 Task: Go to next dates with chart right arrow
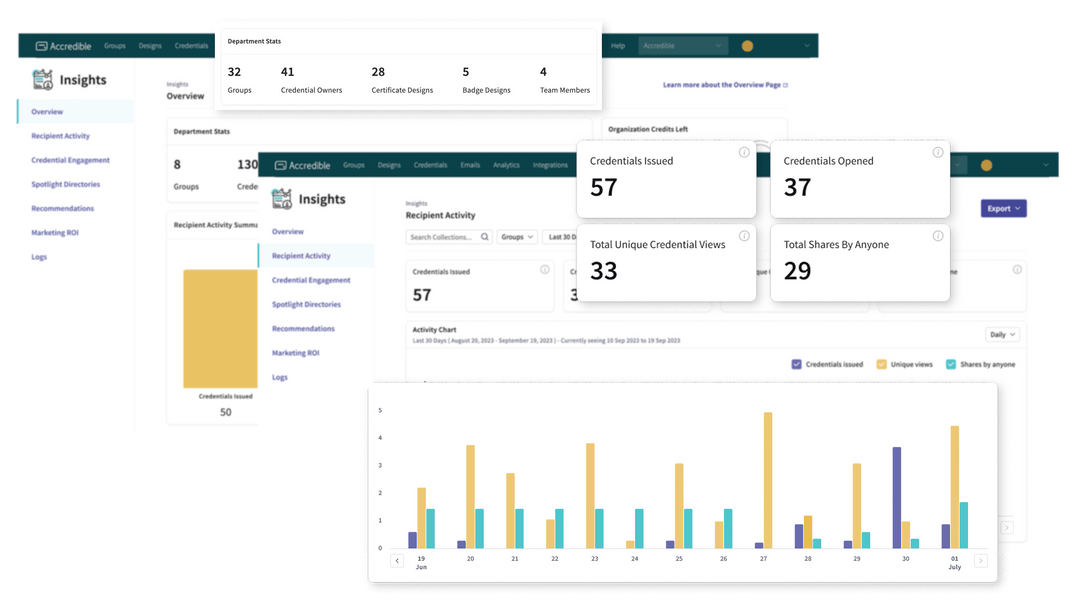point(981,560)
